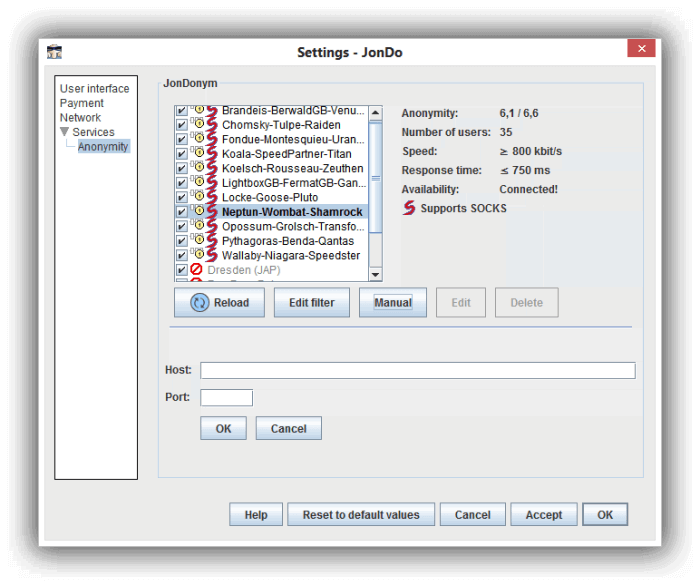
Task: Open Help for settings
Action: 256,514
